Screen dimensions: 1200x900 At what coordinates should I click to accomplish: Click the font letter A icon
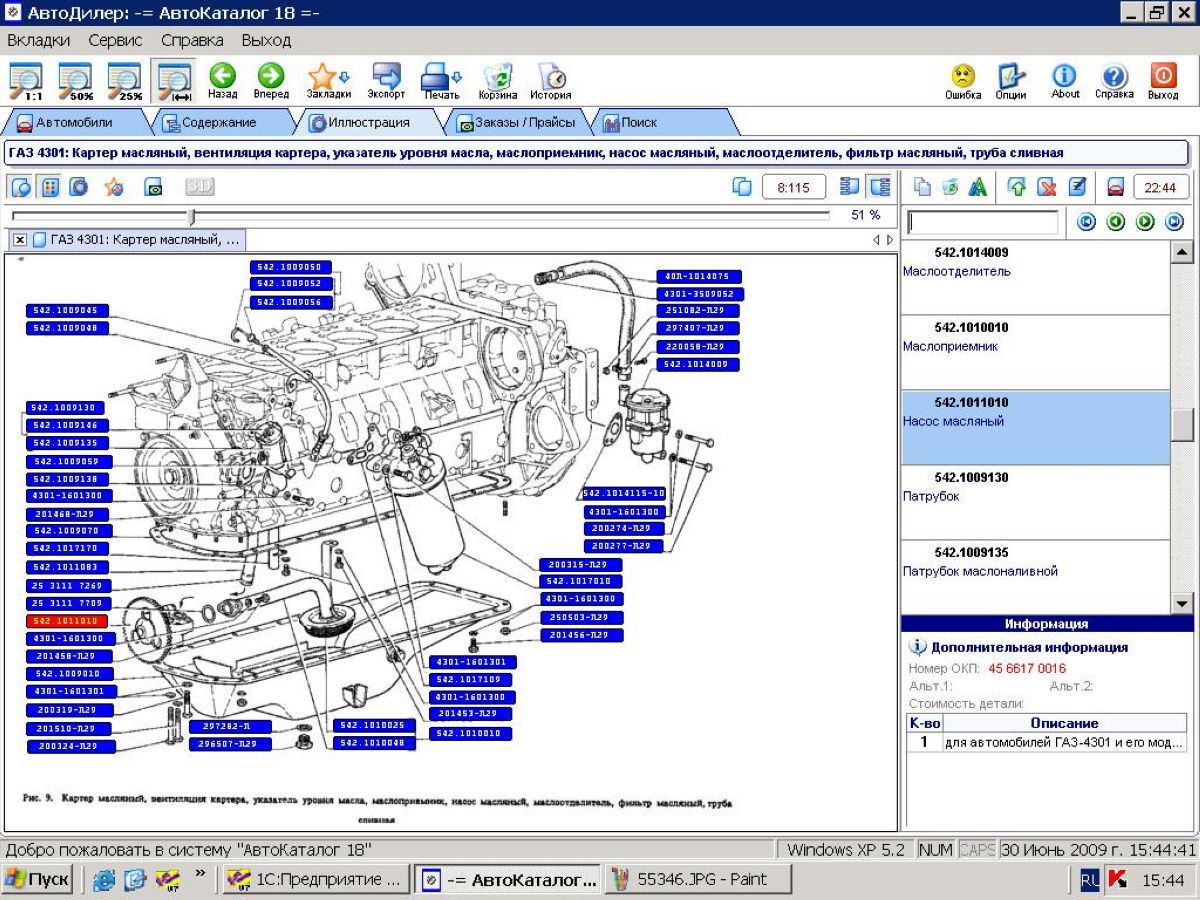coord(978,187)
